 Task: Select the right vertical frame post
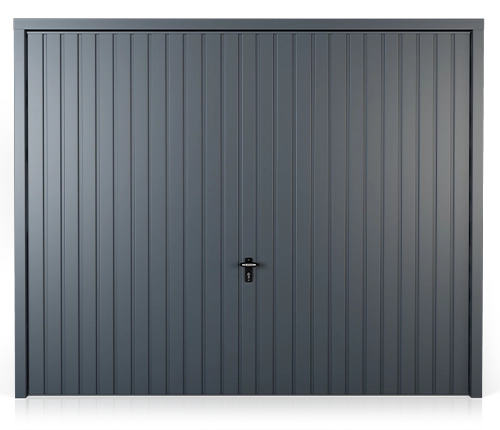point(476,214)
